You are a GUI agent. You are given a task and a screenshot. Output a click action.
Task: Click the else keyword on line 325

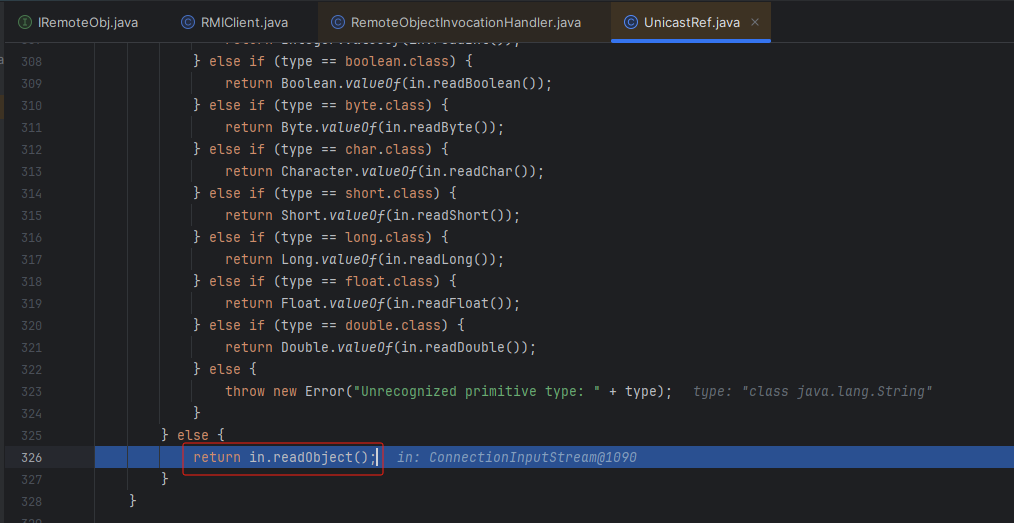[x=193, y=435]
